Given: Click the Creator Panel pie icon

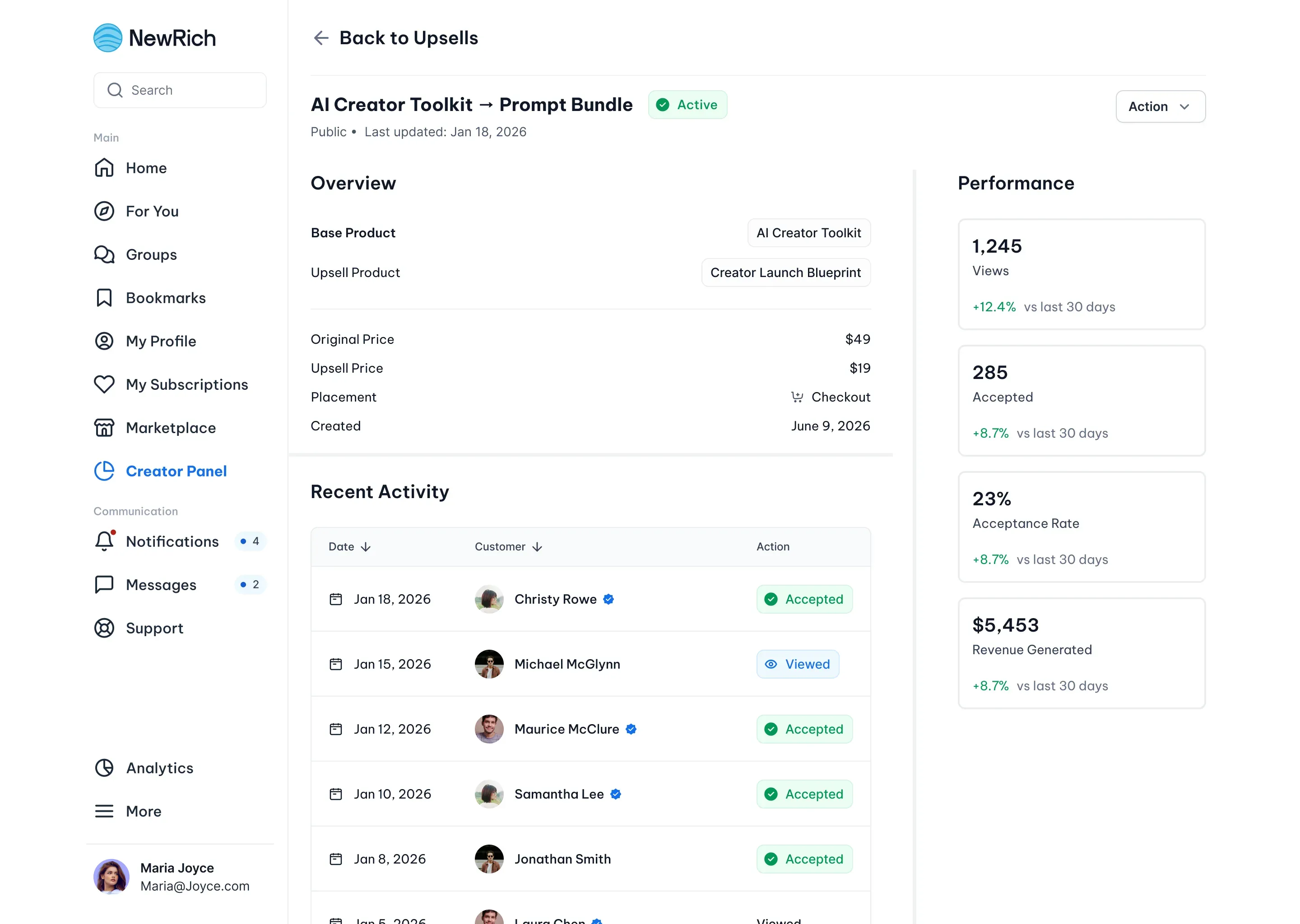Looking at the screenshot, I should point(104,471).
